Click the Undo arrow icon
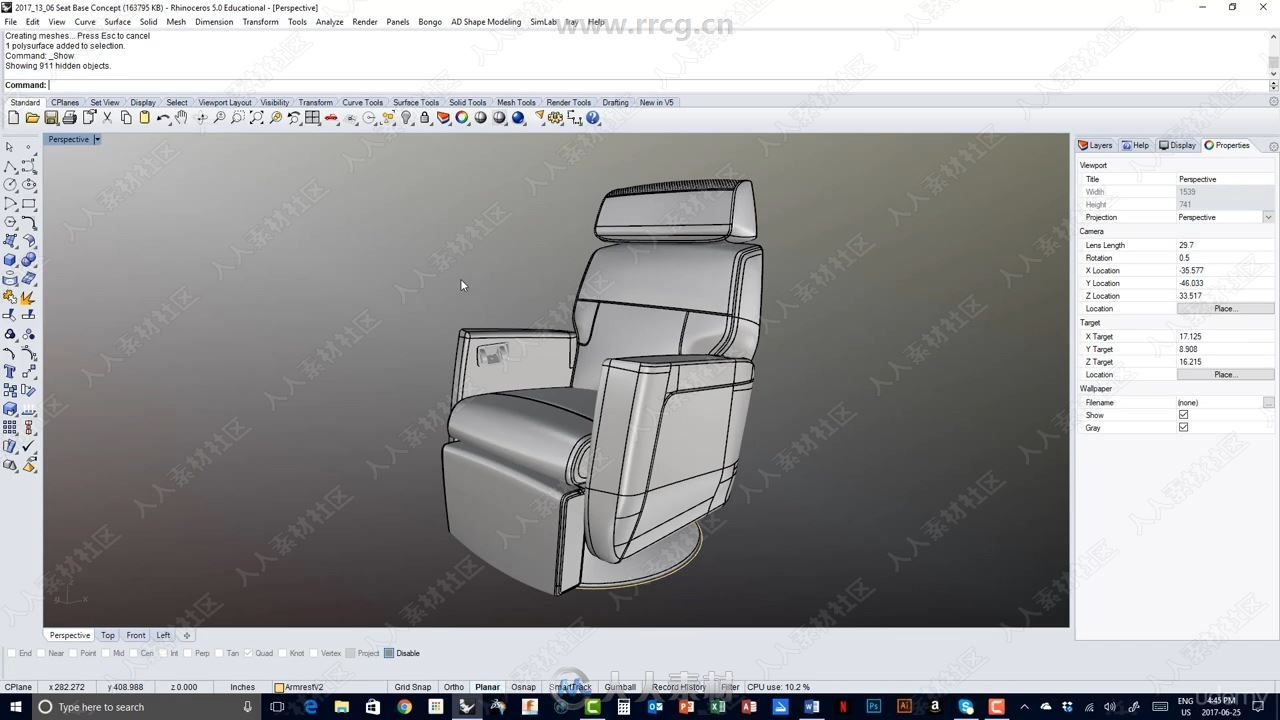 pos(163,118)
